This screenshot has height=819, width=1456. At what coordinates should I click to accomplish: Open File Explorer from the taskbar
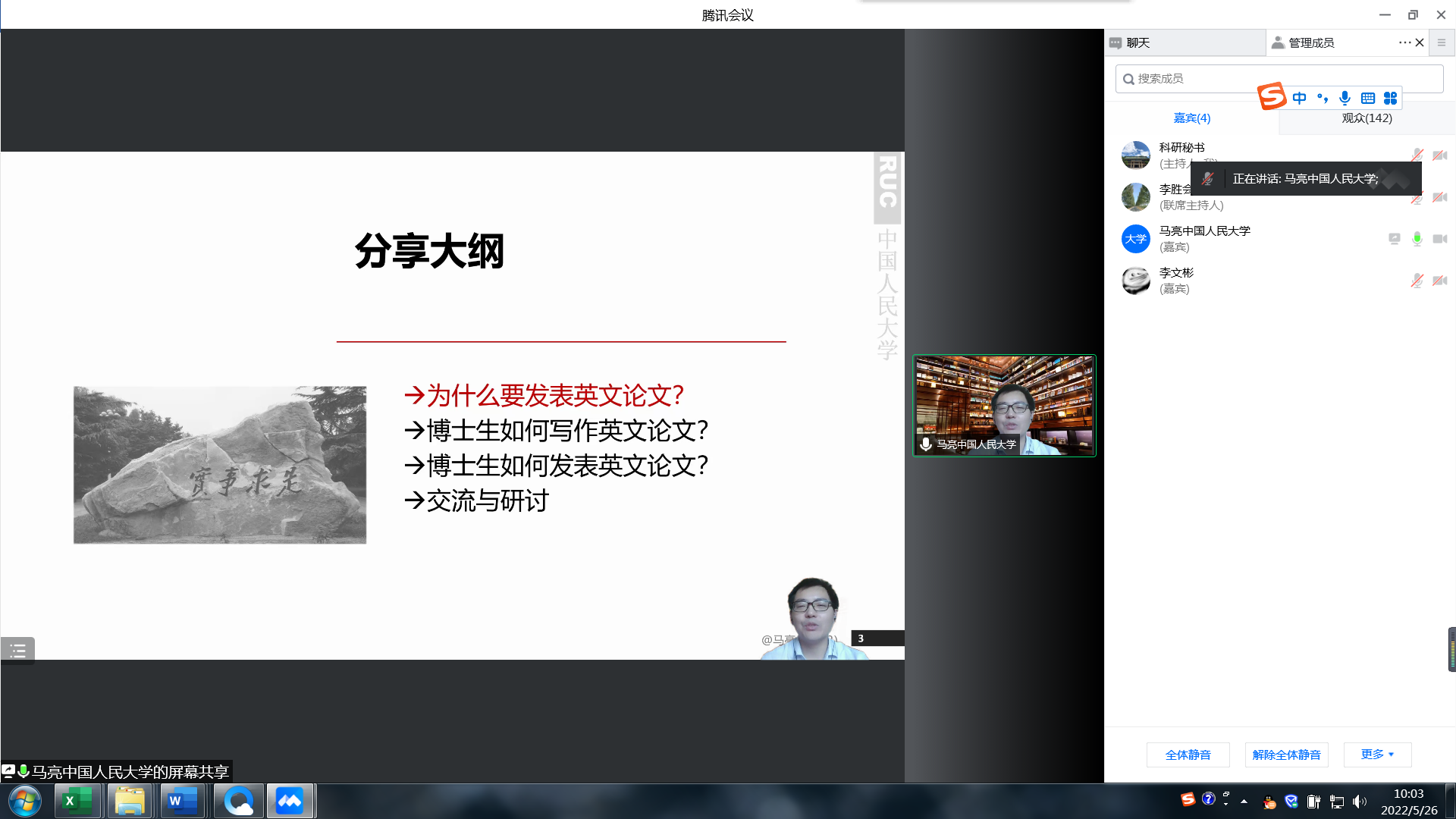coord(130,802)
